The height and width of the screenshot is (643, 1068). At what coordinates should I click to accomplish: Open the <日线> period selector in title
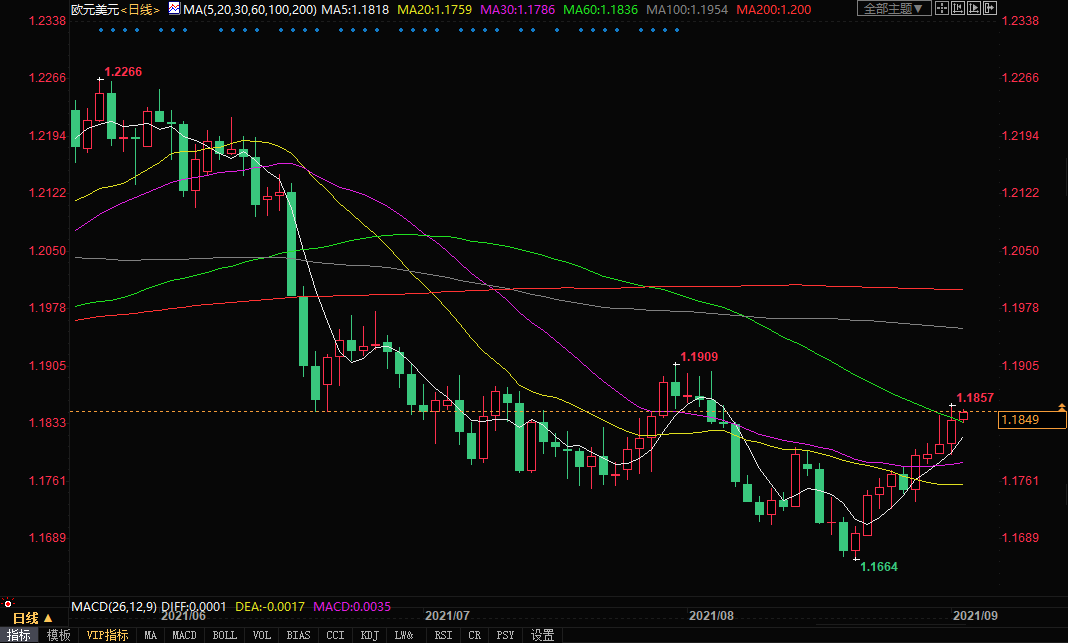pos(140,9)
